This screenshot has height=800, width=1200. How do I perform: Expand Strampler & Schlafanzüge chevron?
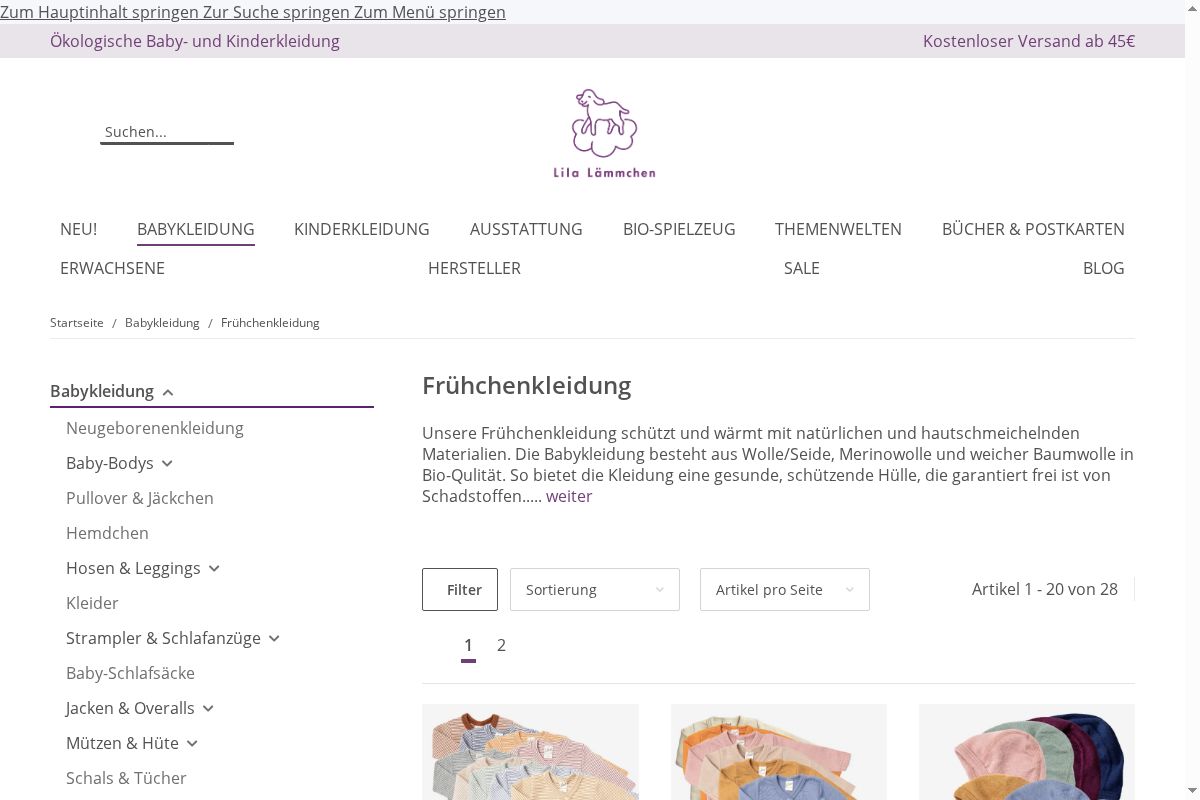274,638
